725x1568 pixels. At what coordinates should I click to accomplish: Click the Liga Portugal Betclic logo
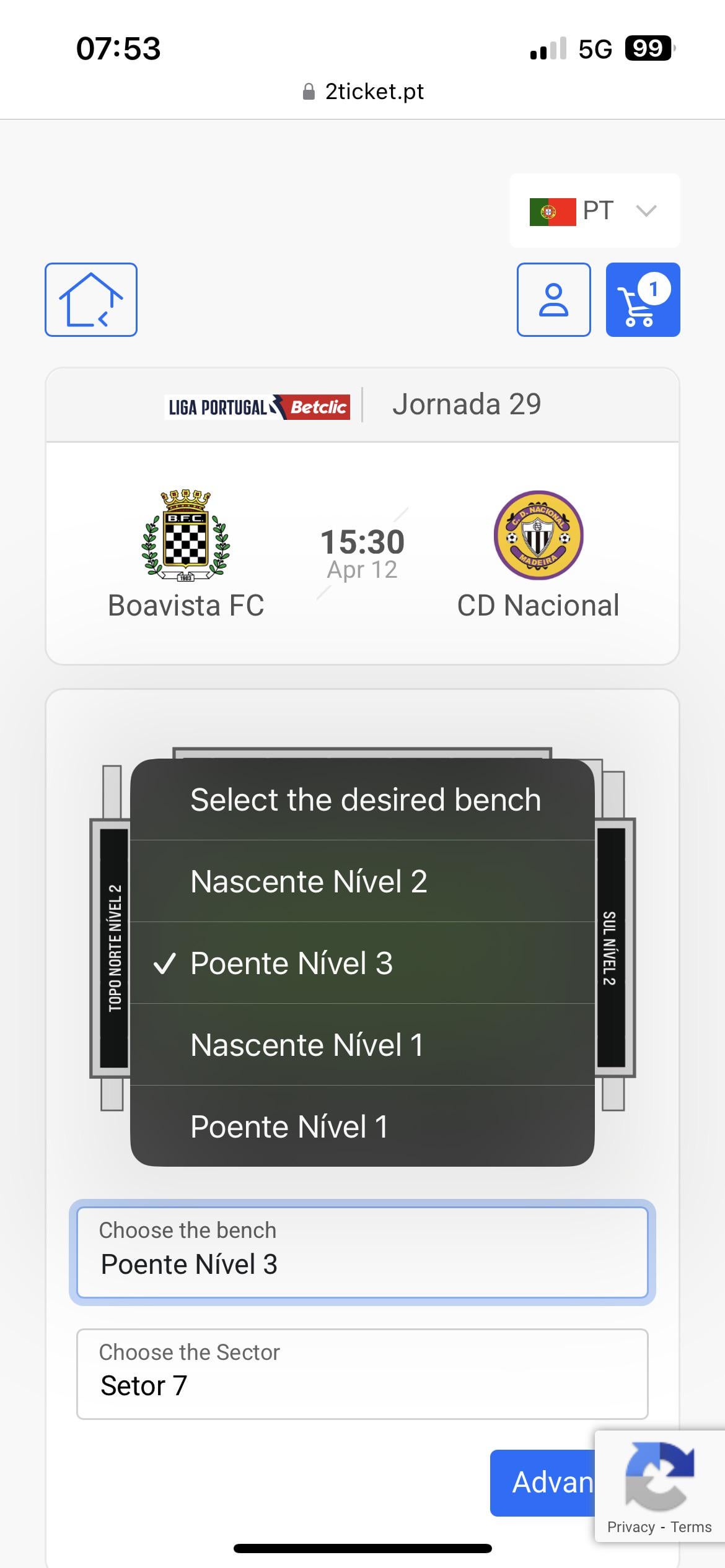click(257, 407)
